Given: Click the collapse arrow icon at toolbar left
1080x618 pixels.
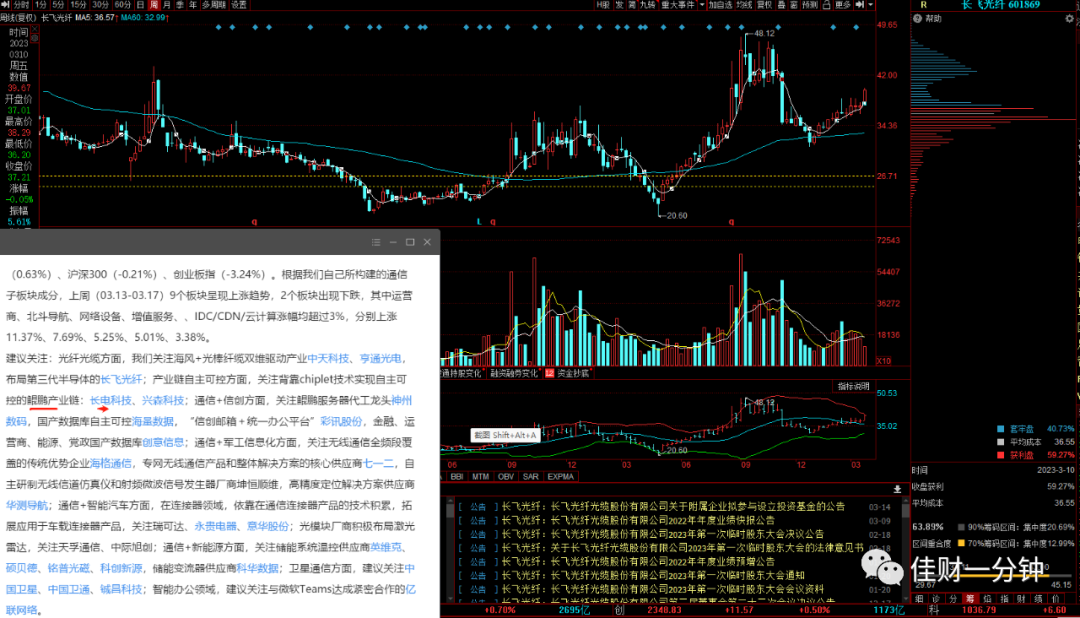Looking at the screenshot, I should point(6,4).
